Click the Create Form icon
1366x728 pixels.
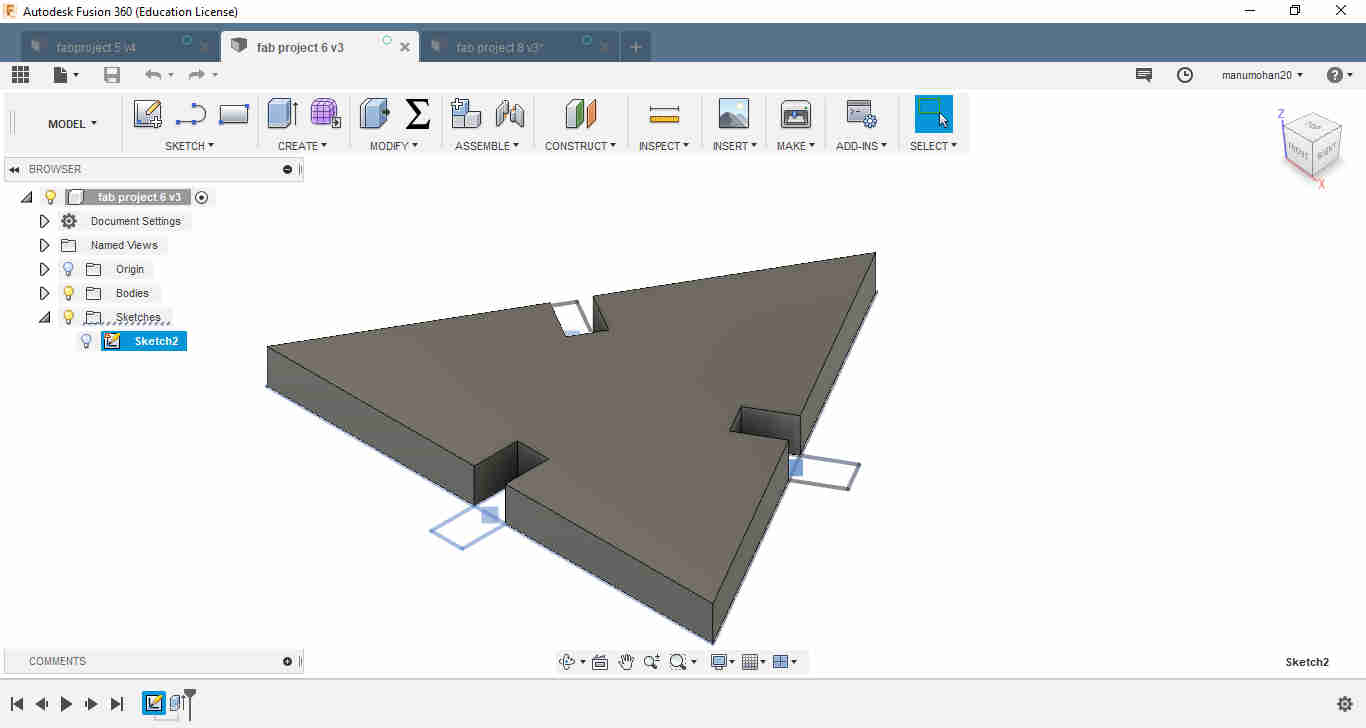tap(325, 113)
